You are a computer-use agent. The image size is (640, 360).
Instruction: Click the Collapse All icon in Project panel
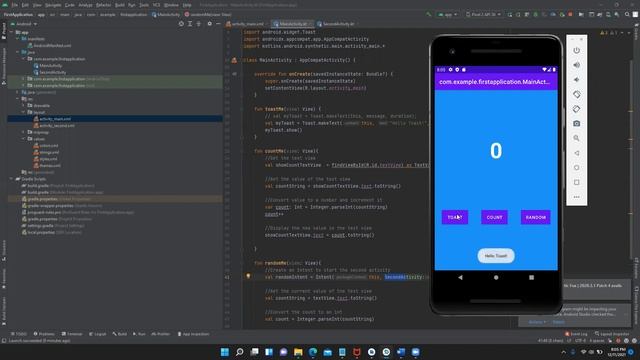199,24
